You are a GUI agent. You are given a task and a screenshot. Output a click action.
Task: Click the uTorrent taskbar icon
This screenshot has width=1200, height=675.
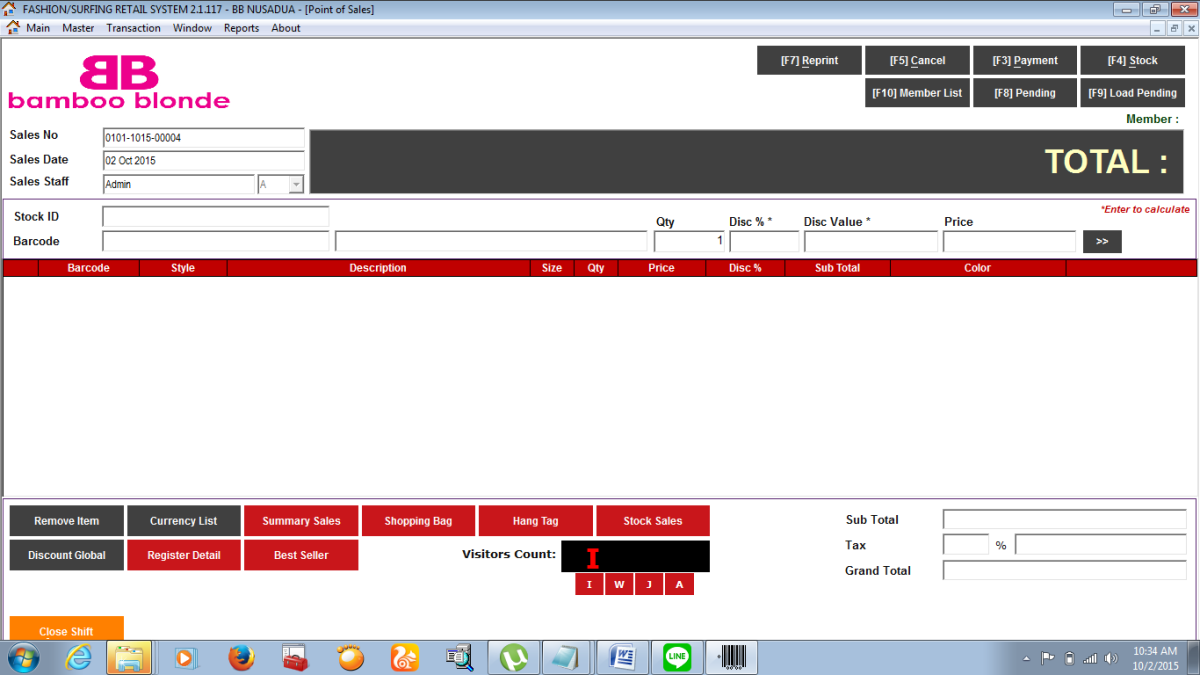pyautogui.click(x=514, y=657)
